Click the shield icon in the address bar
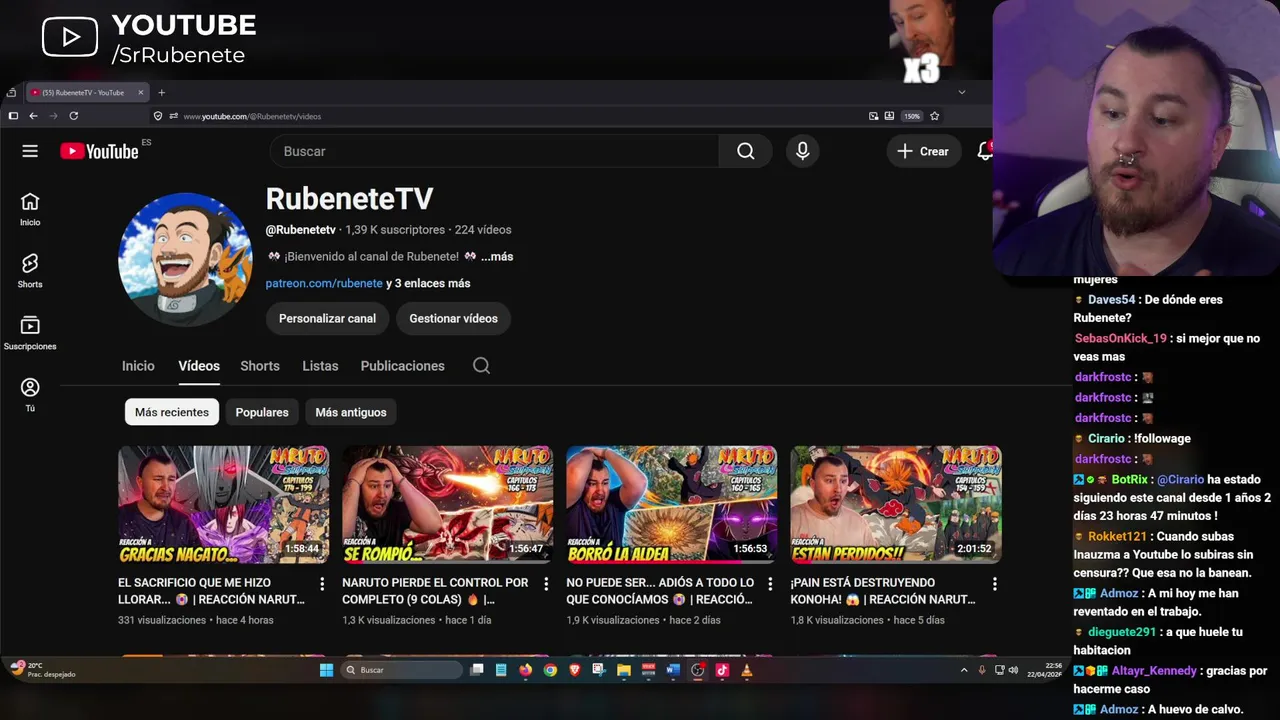1280x720 pixels. [158, 116]
